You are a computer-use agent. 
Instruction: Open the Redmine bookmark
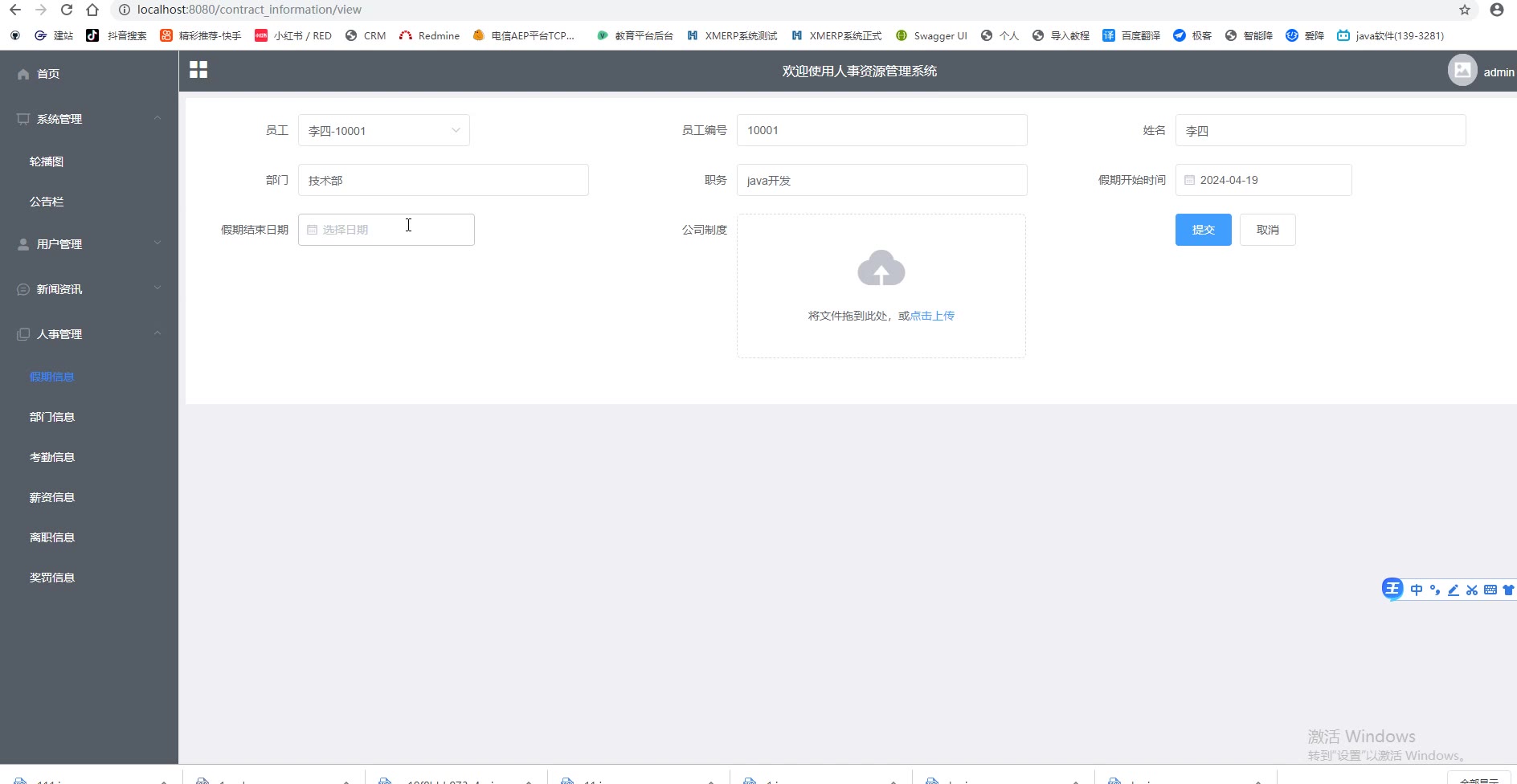(430, 35)
